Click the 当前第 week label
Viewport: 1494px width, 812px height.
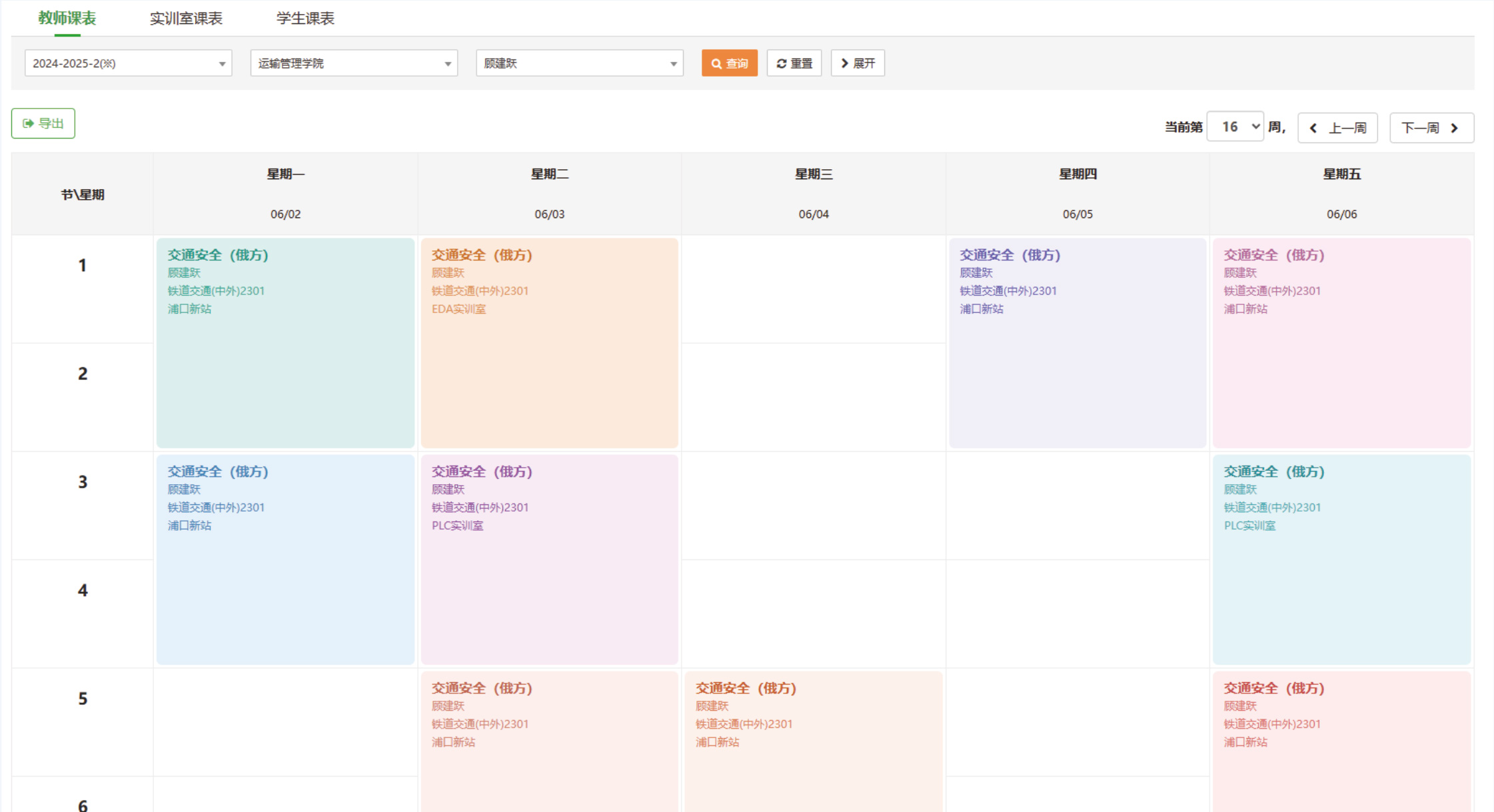coord(1183,127)
